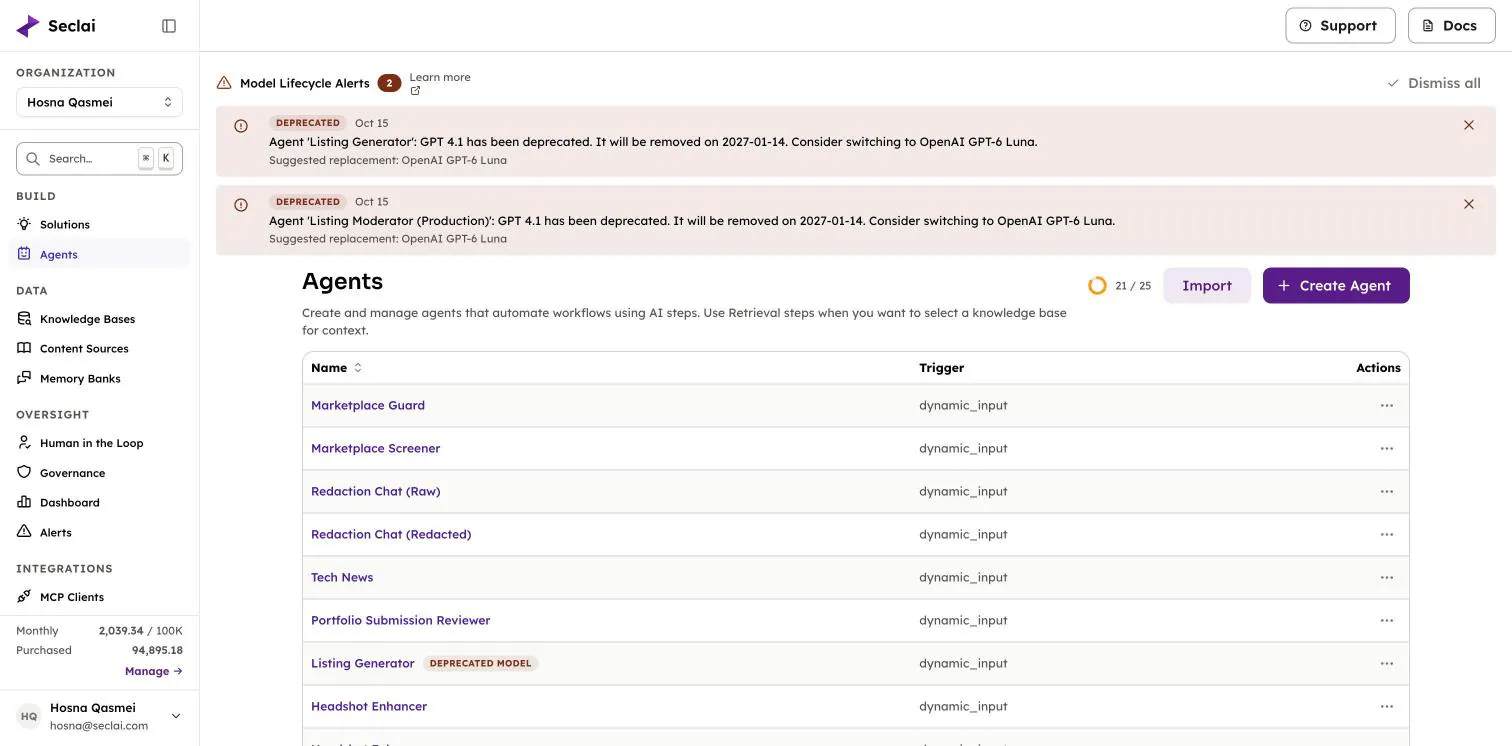1512x746 pixels.
Task: Collapse the sidebar panel icon
Action: pyautogui.click(x=169, y=26)
